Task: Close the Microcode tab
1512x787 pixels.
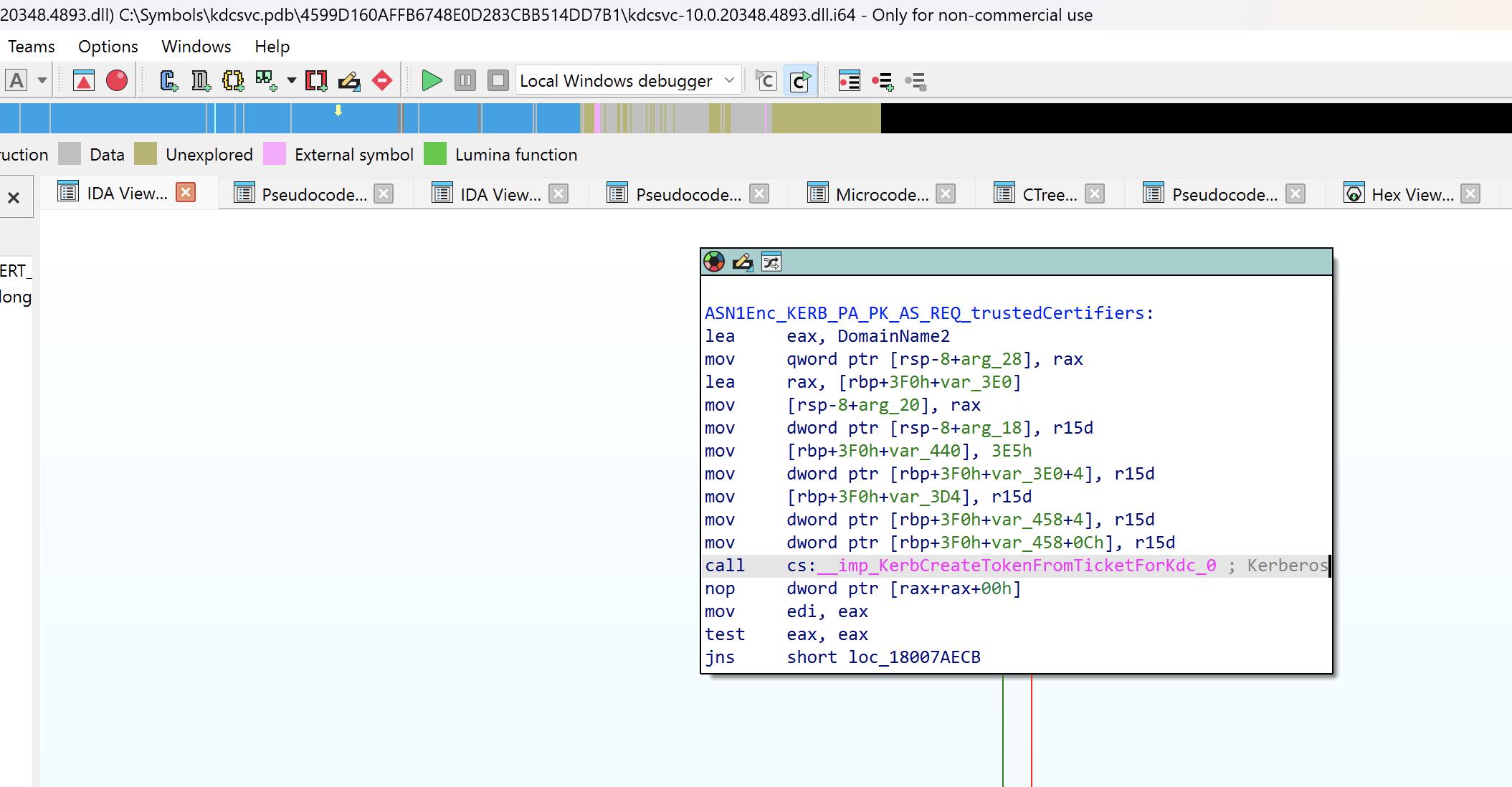Action: click(x=946, y=194)
